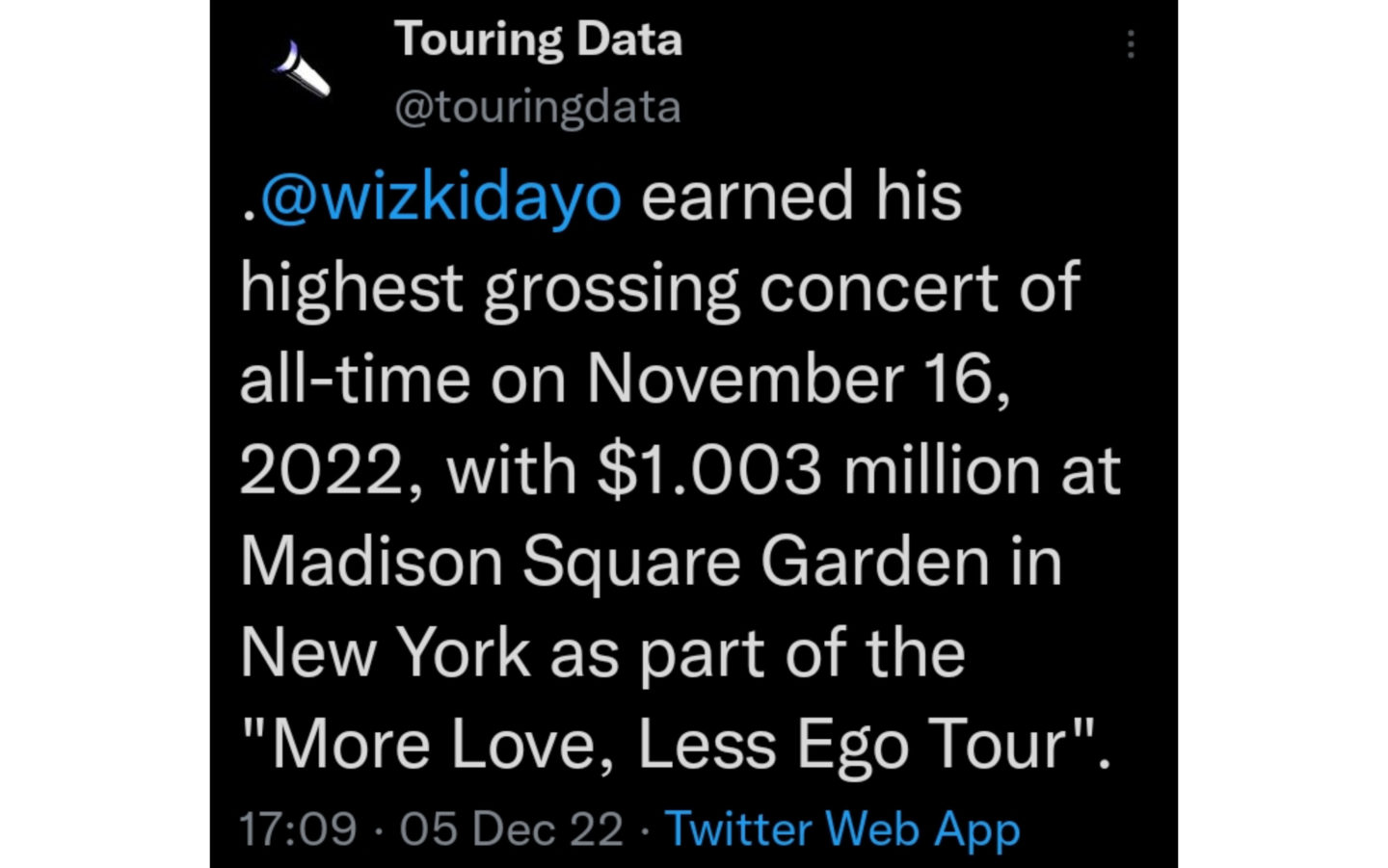Viewport: 1388px width, 868px height.
Task: Open the @wizkidayo mention link
Action: point(440,196)
